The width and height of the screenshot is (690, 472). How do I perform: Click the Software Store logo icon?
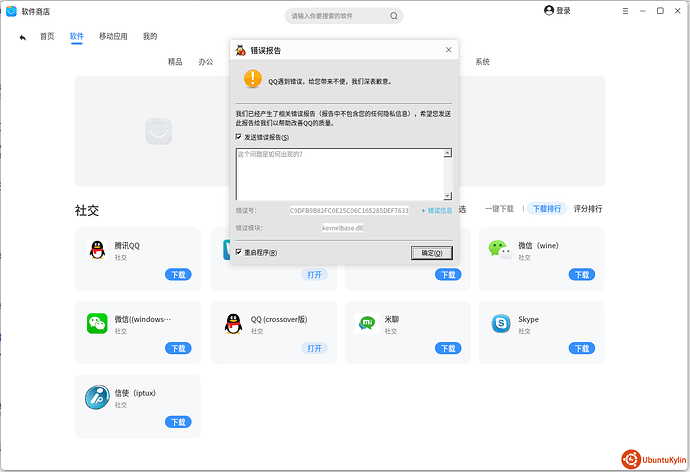pos(11,11)
